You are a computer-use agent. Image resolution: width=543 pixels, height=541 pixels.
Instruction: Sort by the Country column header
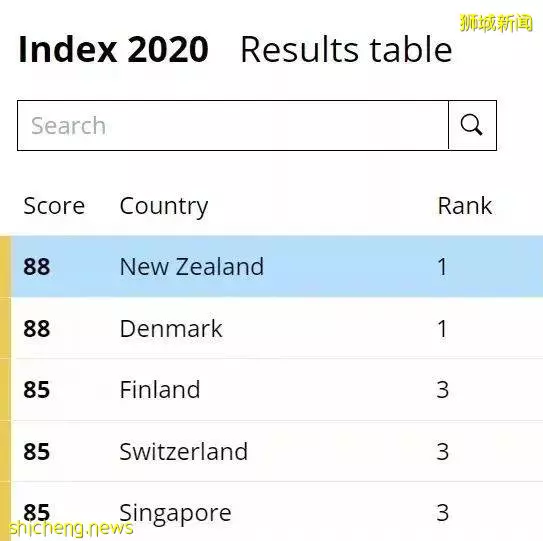pos(164,207)
